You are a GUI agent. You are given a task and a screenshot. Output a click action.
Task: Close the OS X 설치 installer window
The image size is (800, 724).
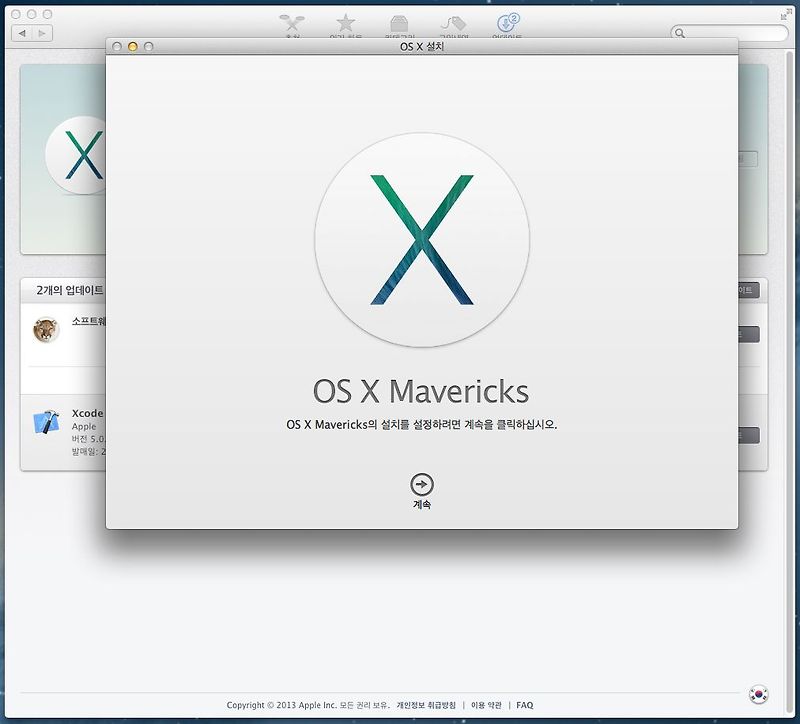(117, 46)
